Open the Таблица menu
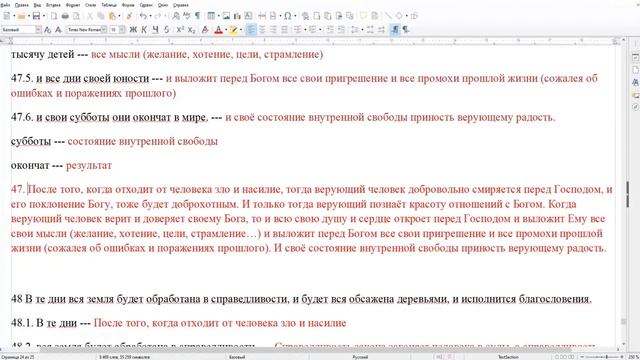 pos(109,5)
